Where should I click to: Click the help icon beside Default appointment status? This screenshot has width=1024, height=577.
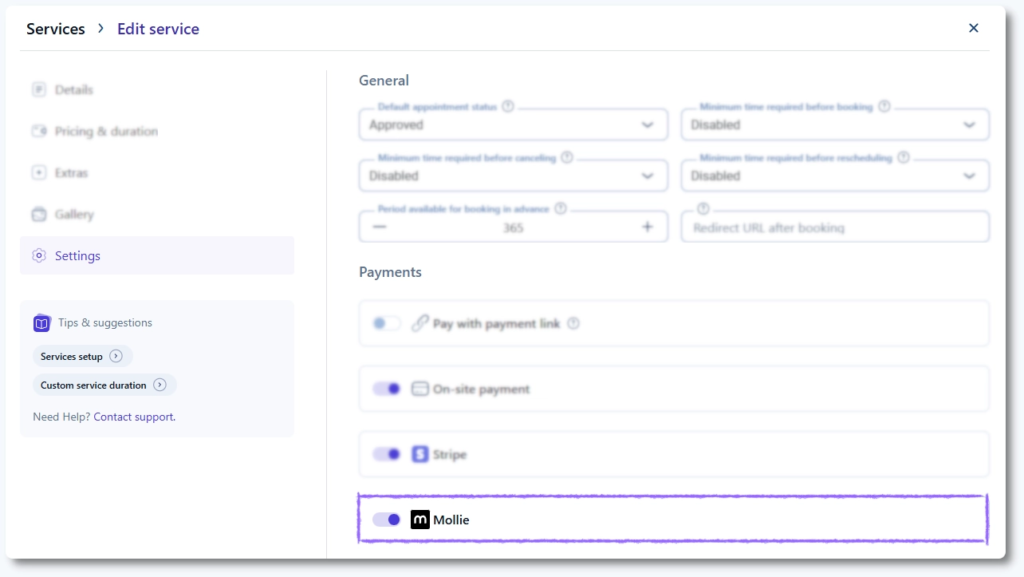coord(508,107)
